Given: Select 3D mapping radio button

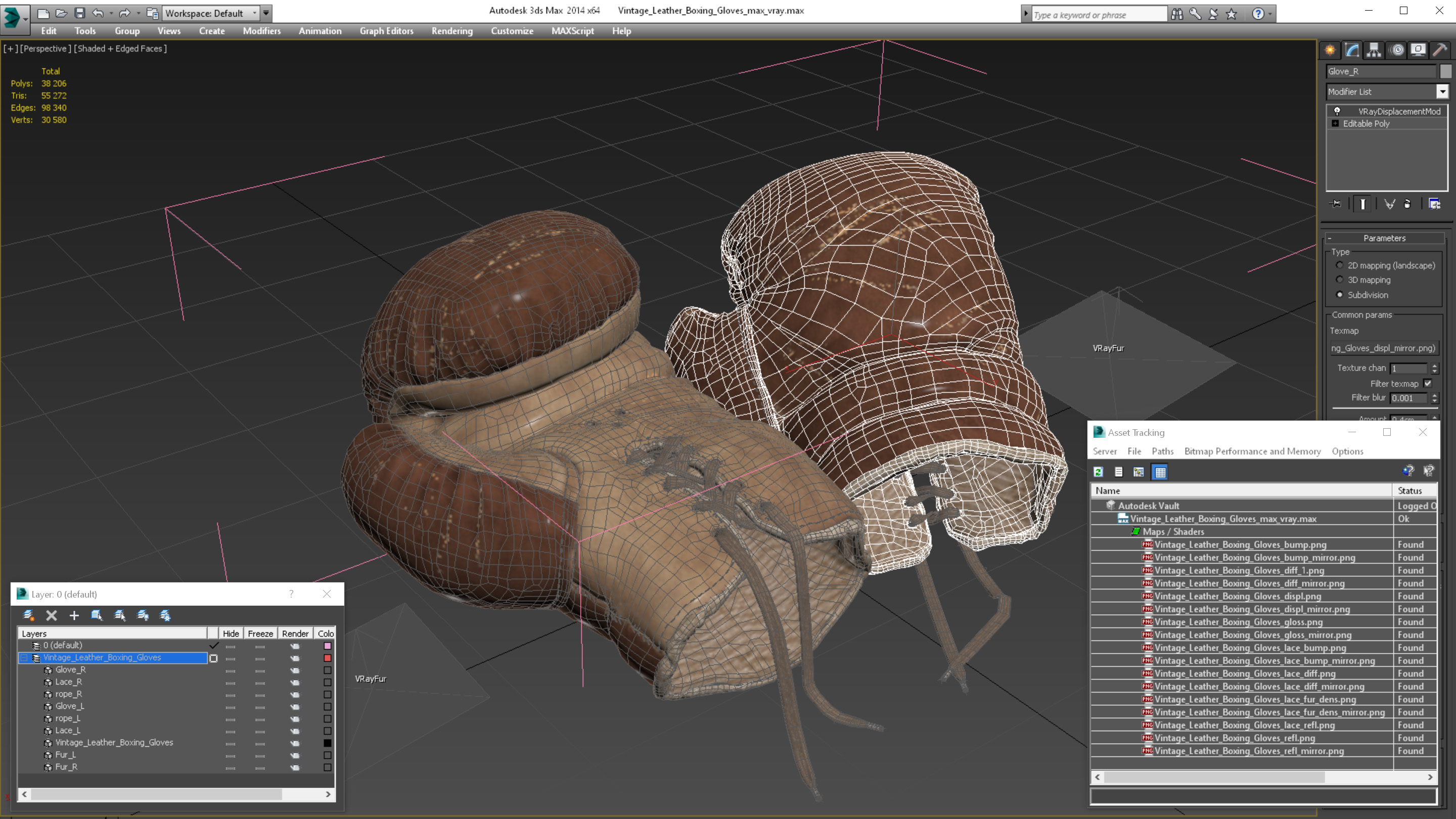Looking at the screenshot, I should click(x=1340, y=280).
